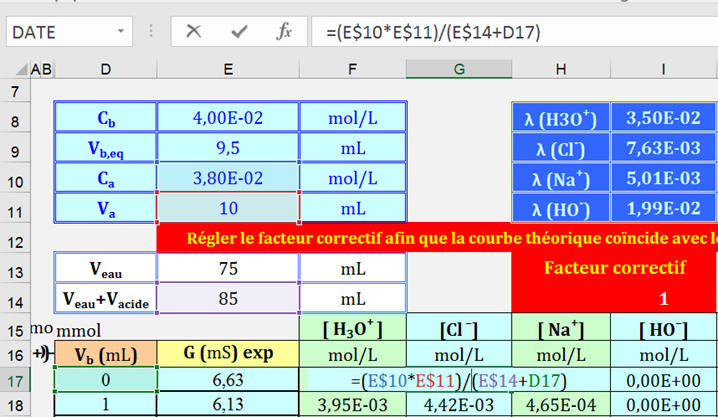
Task: Confirm formula entry with the checkmark icon
Action: [239, 32]
